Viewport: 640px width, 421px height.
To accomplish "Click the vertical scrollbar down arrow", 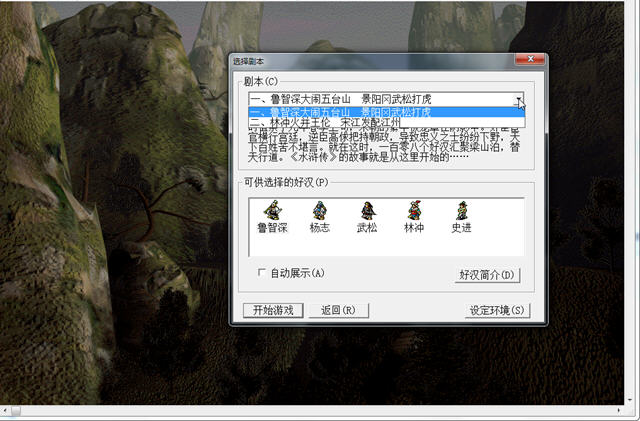I will [631, 399].
